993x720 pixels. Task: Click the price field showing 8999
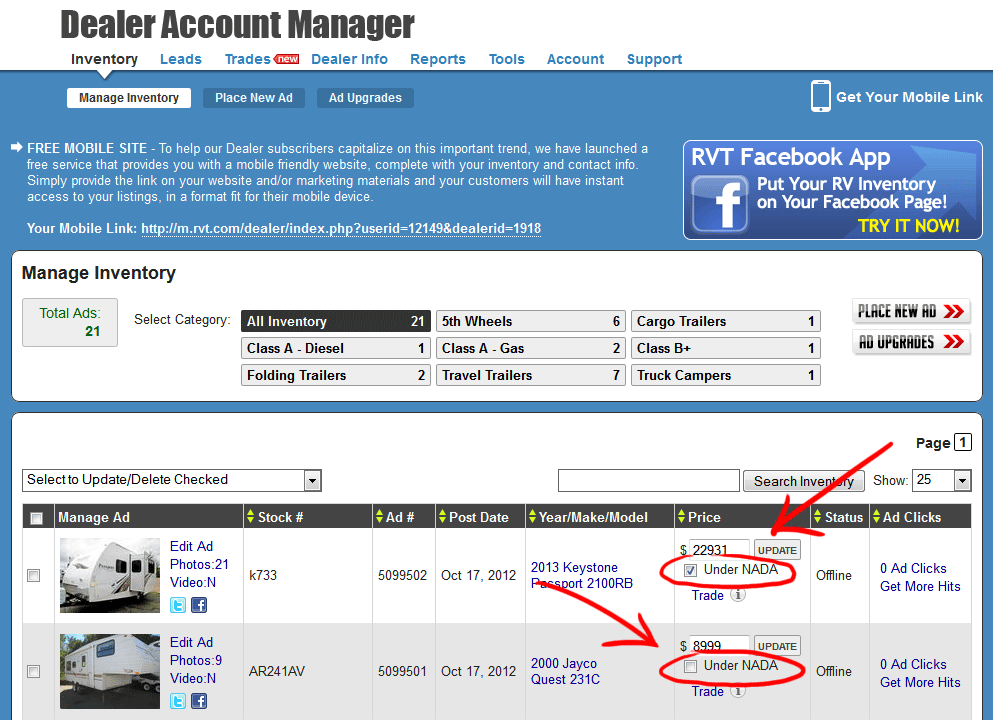(x=719, y=645)
